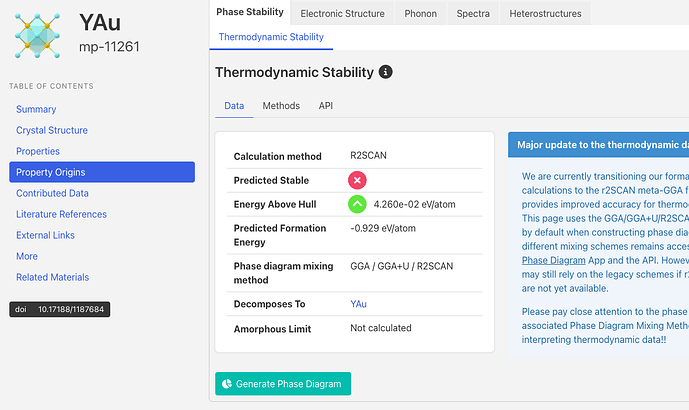
Task: Click the mp-11261 material ID text
Action: (x=109, y=47)
